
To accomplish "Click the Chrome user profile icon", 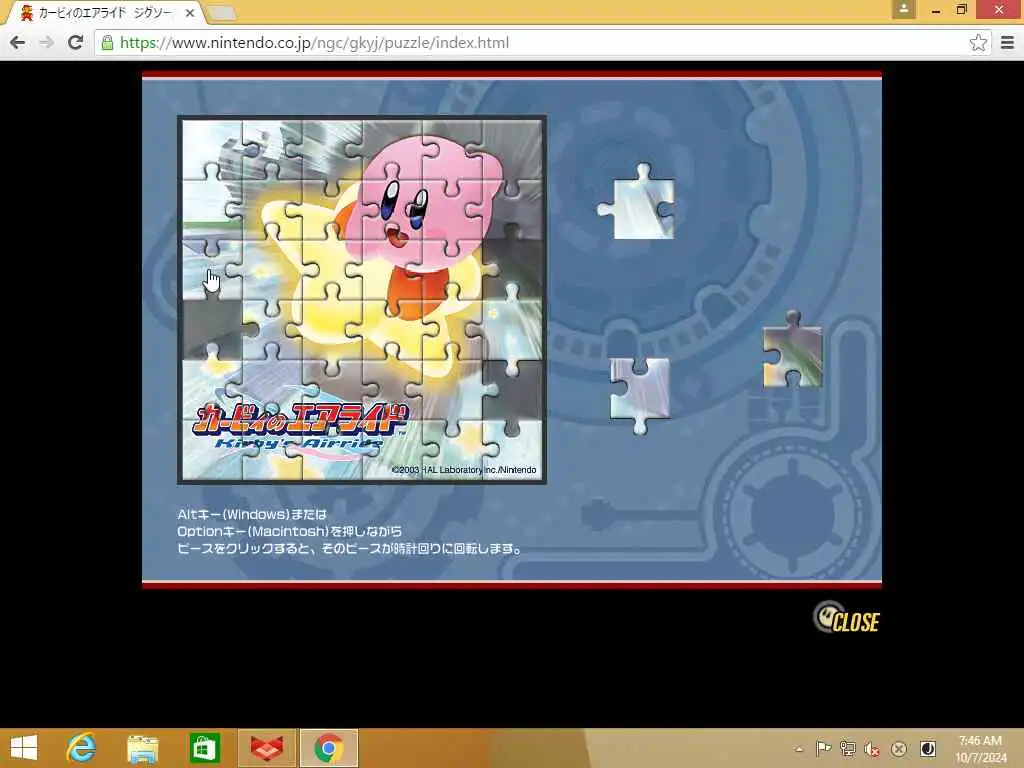I will pyautogui.click(x=903, y=9).
